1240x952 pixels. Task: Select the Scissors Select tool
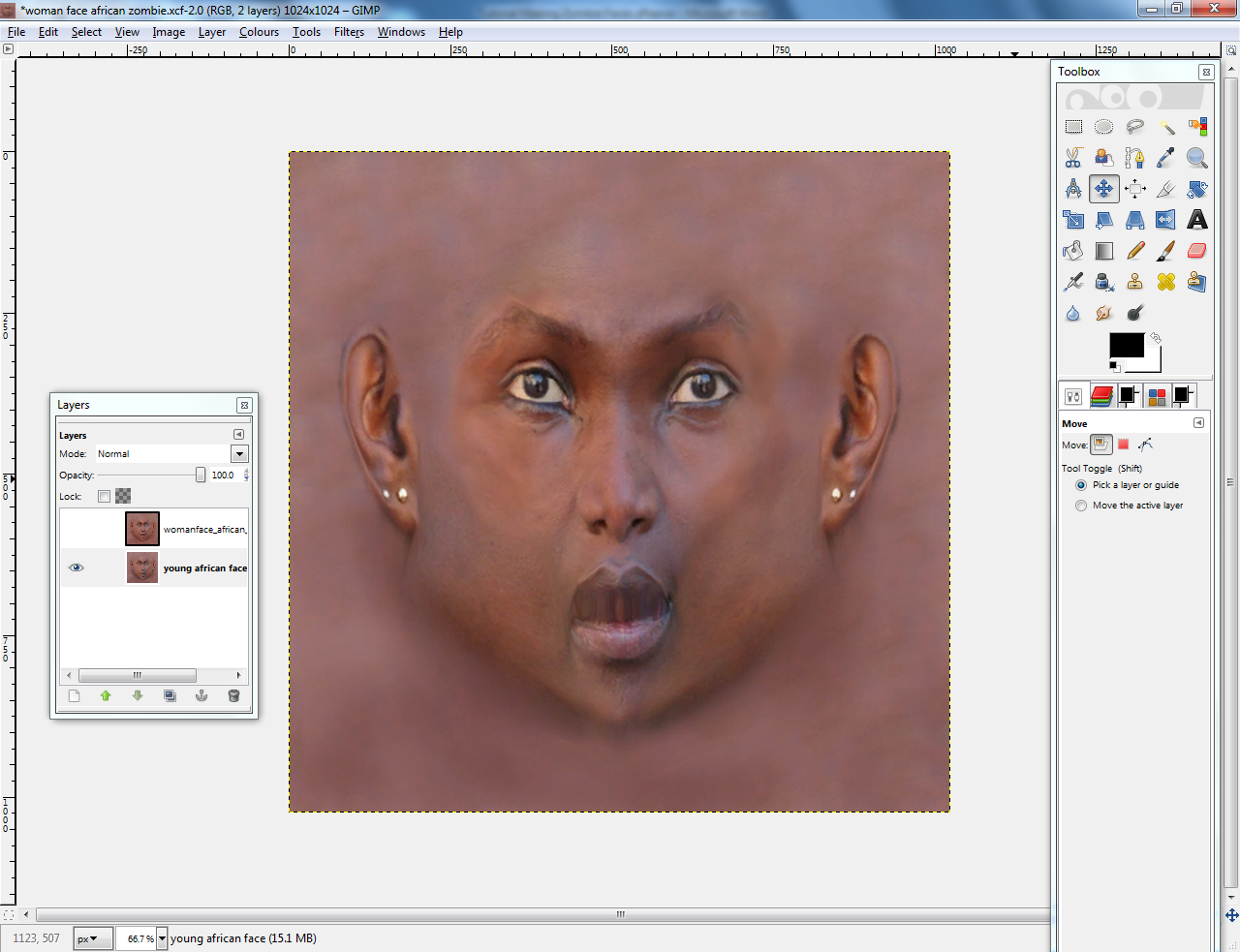tap(1073, 158)
